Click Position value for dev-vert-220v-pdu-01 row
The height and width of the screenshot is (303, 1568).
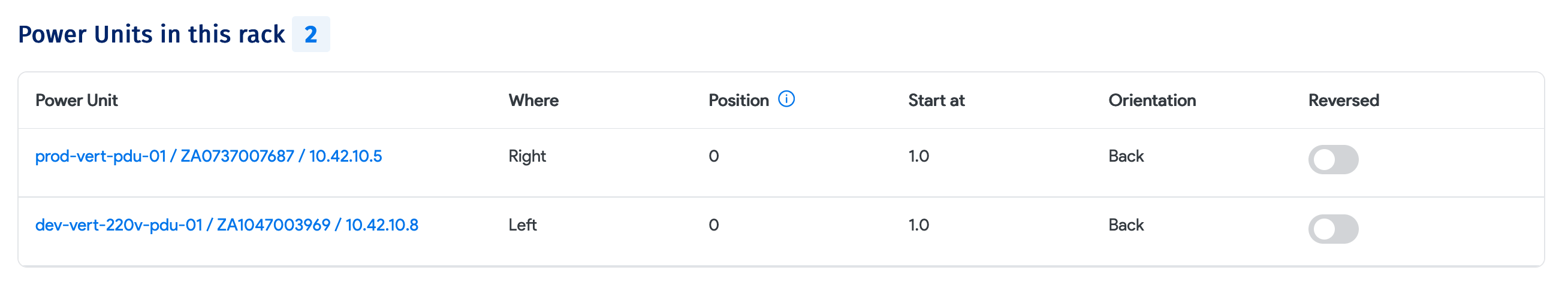coord(713,225)
